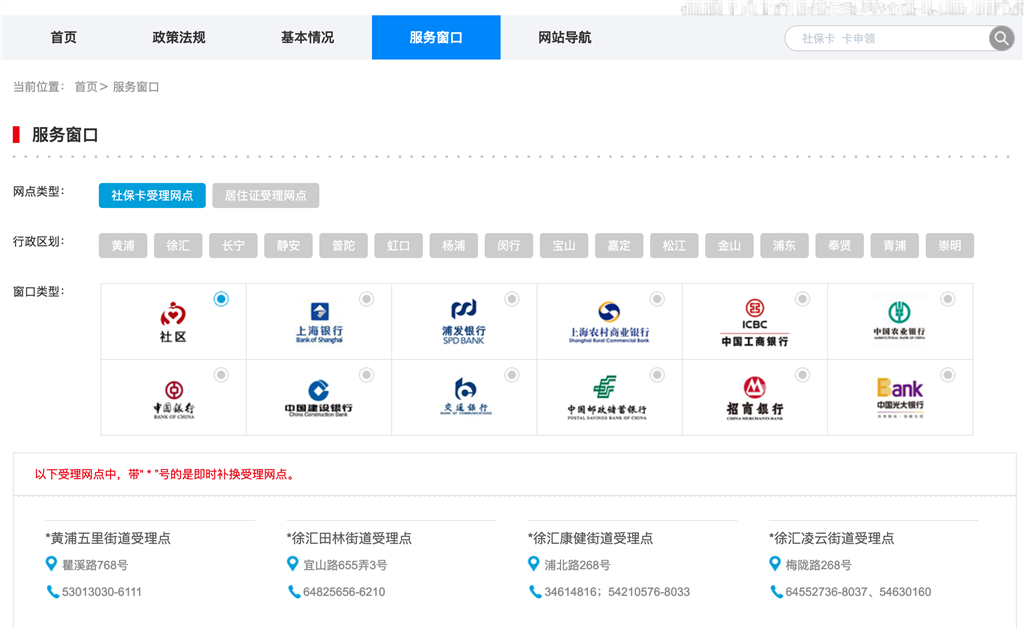Click the search magnifier icon

pyautogui.click(x=1001, y=38)
